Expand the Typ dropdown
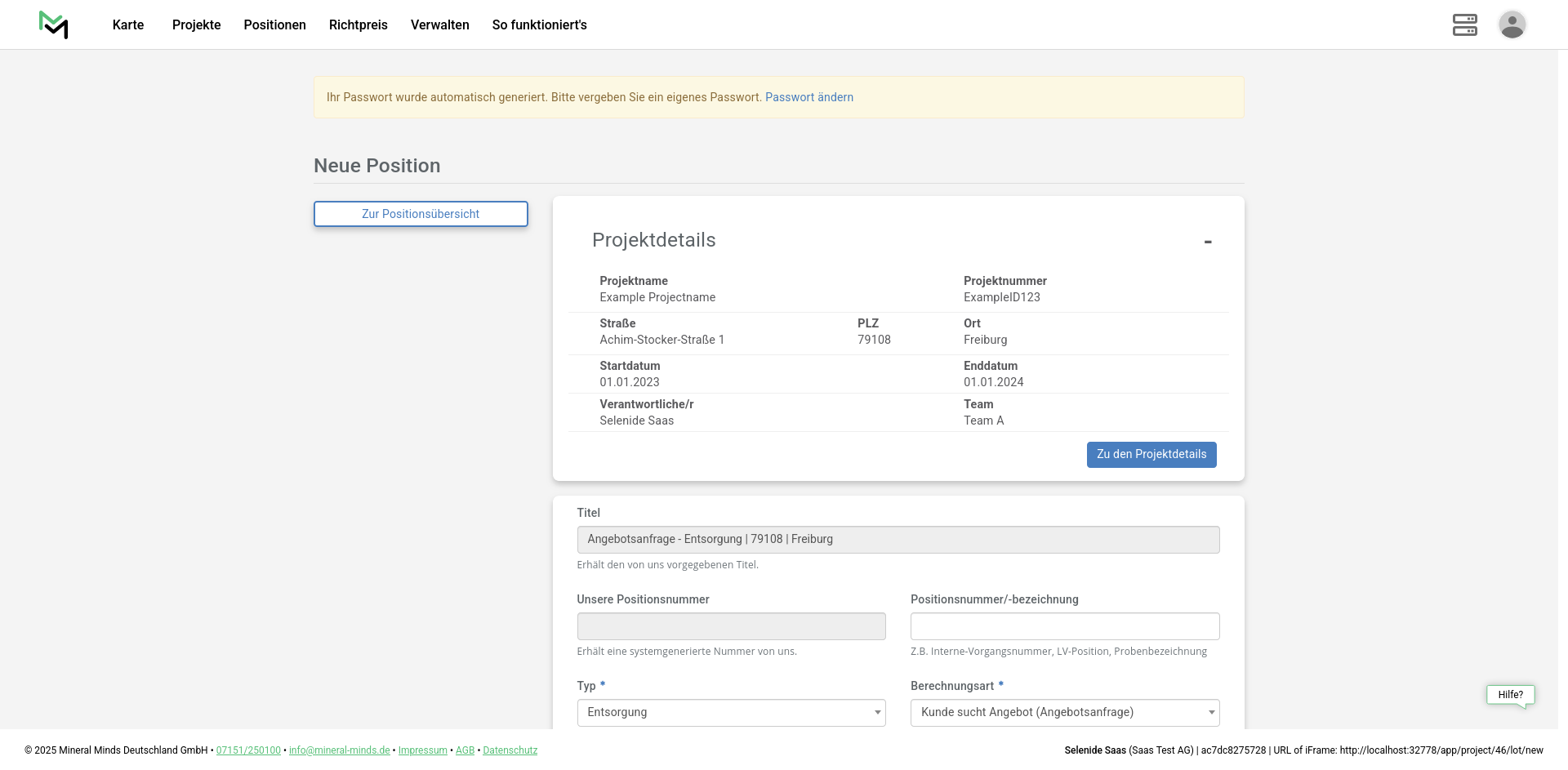 pyautogui.click(x=731, y=713)
